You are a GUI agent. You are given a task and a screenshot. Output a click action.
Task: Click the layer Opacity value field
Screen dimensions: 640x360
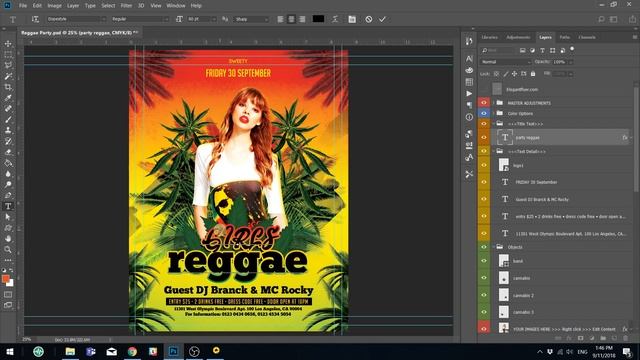(x=560, y=62)
